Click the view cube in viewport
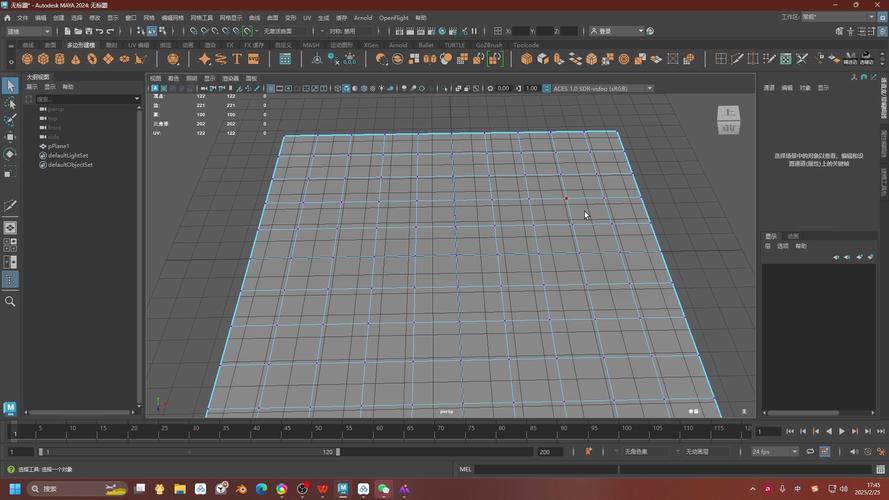 pyautogui.click(x=729, y=120)
